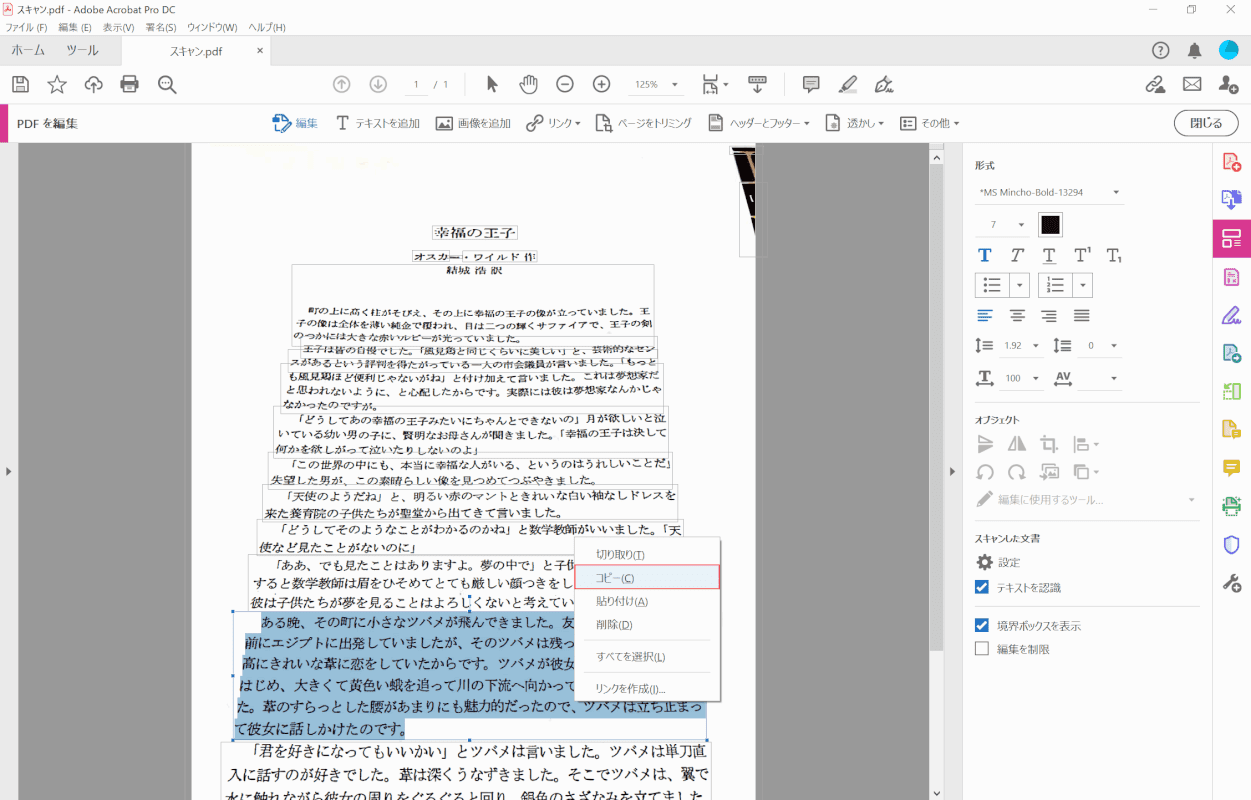Click 画像を追加 button
Screen dimensions: 1251x800
click(473, 123)
